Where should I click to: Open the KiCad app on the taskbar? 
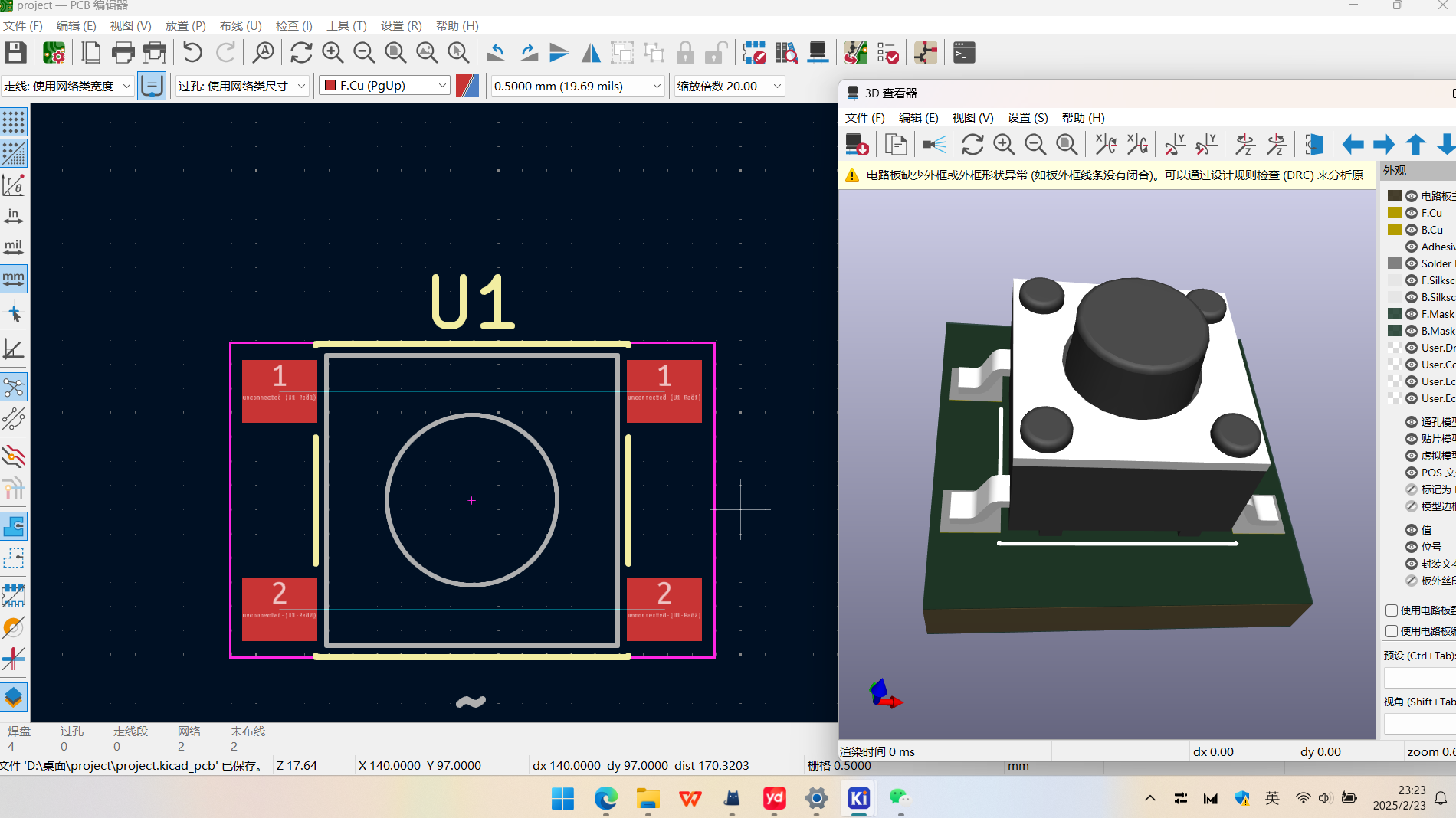tap(858, 798)
